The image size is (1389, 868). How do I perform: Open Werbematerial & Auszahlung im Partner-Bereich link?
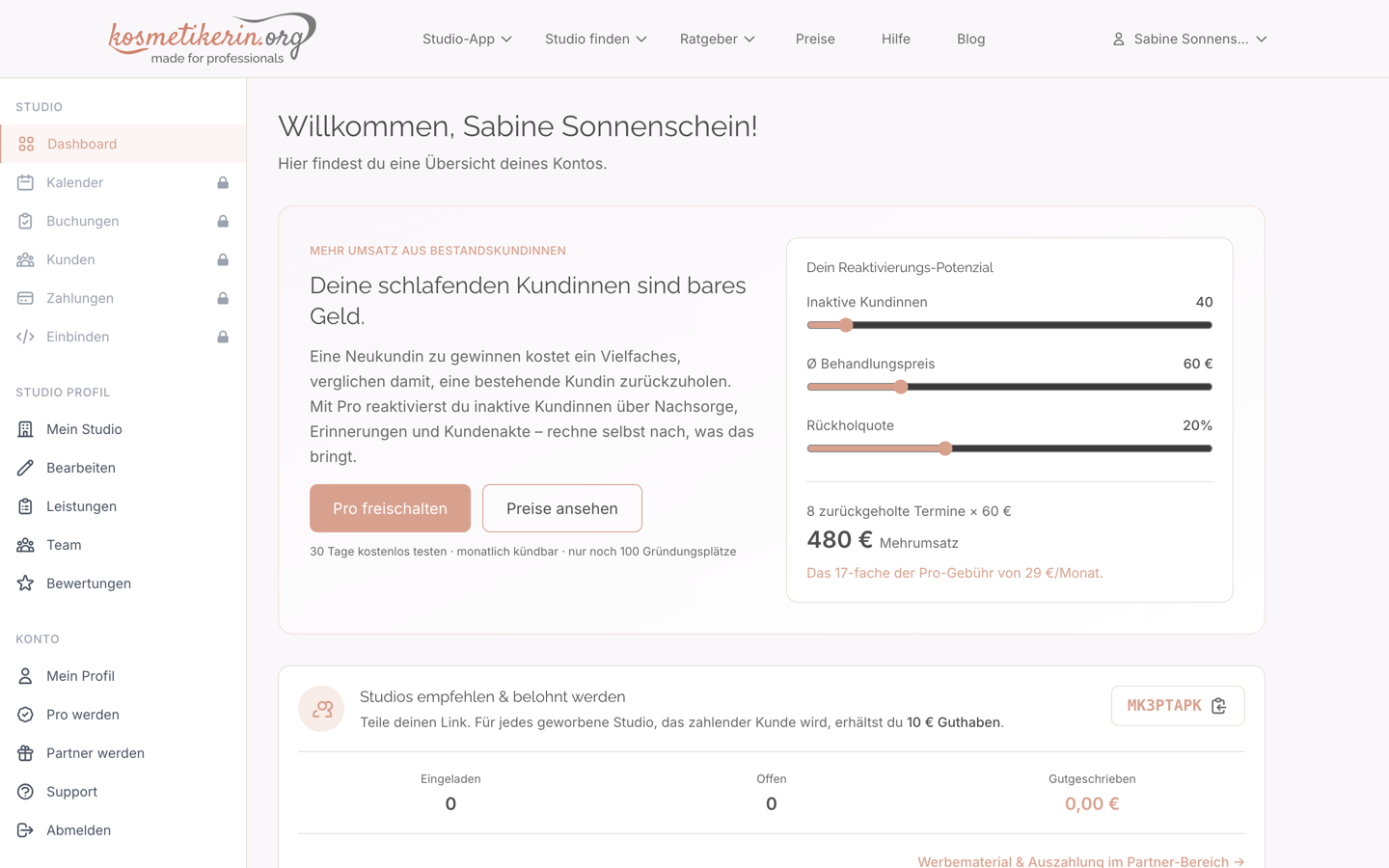click(x=1081, y=861)
